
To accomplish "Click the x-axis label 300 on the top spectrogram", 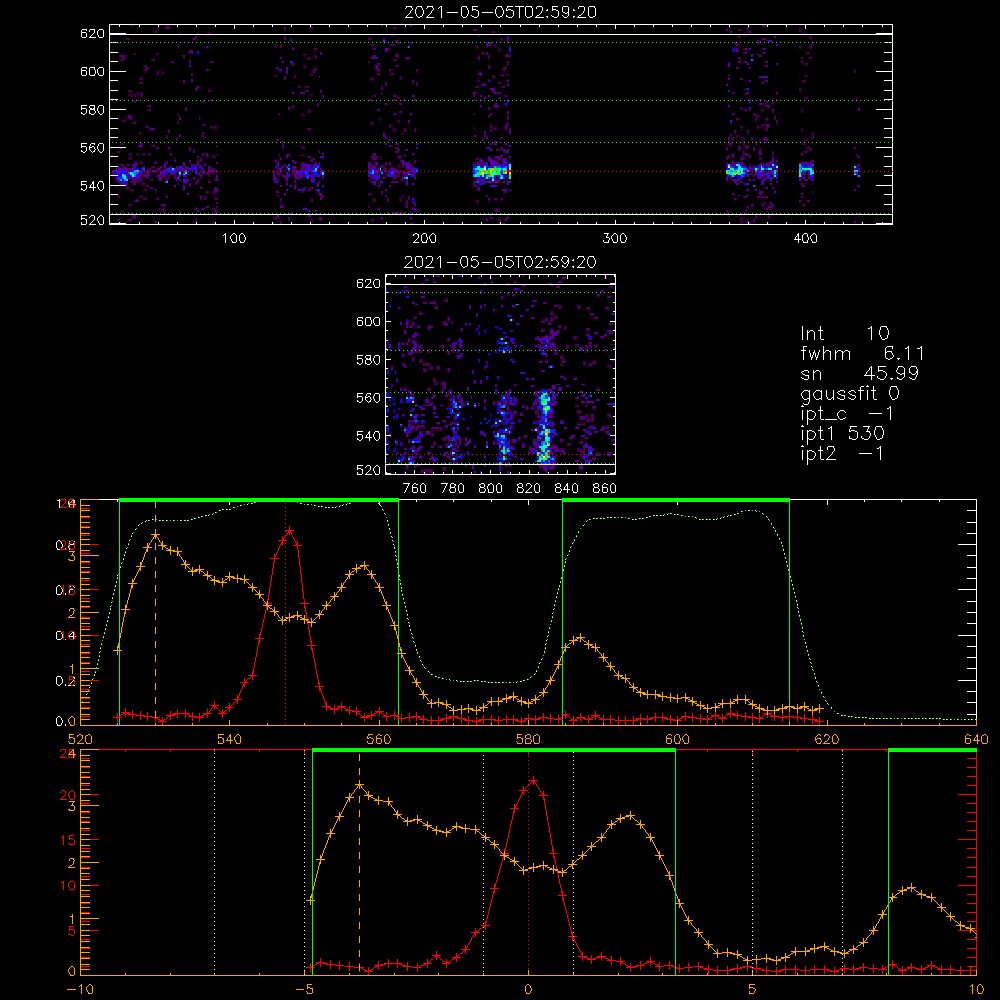I will [x=615, y=239].
